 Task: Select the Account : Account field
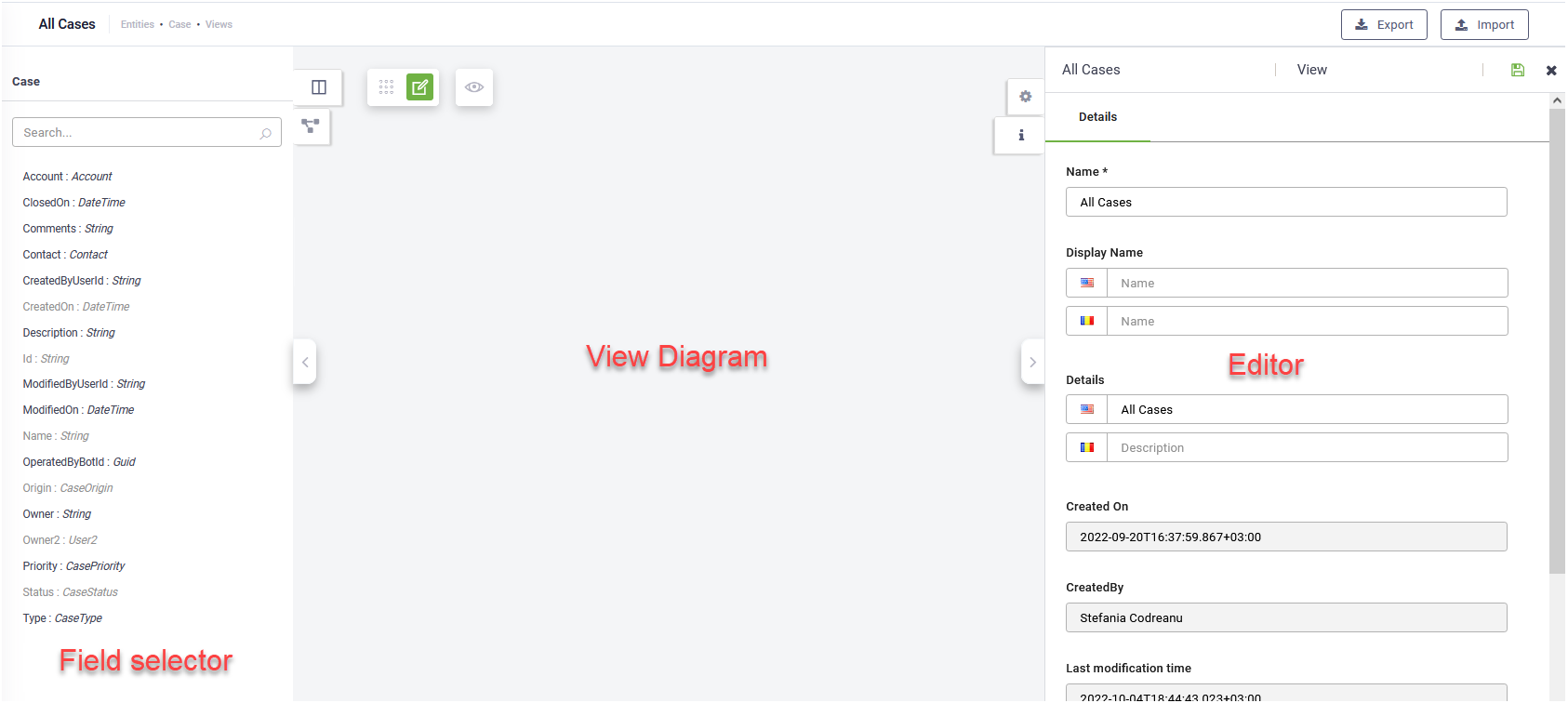coord(67,177)
